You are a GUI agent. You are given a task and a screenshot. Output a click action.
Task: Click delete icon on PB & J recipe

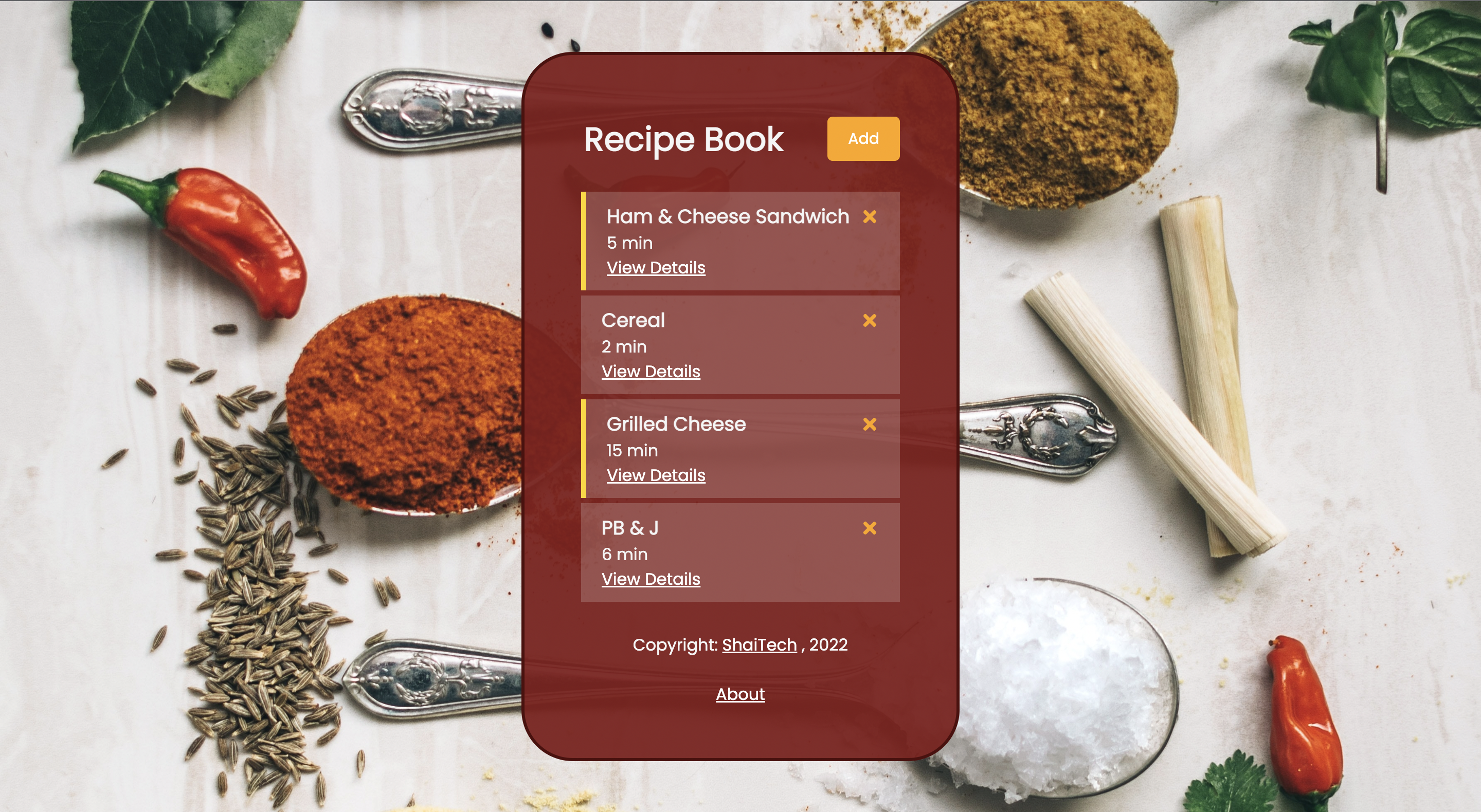pos(869,528)
